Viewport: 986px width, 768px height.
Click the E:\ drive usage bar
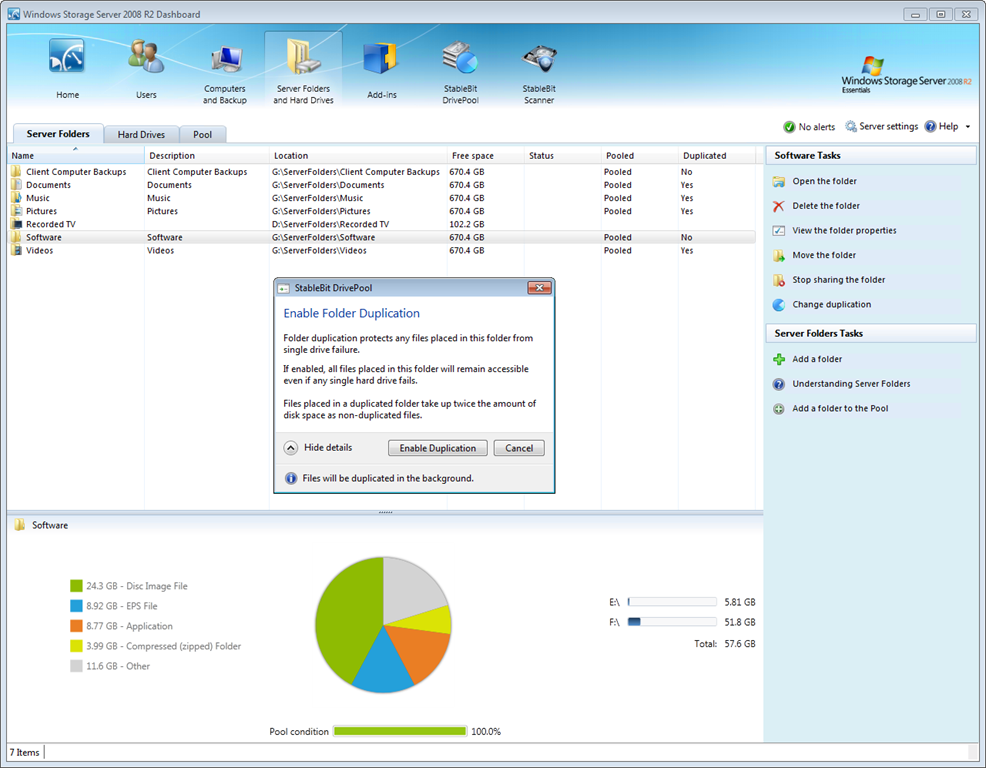[672, 602]
